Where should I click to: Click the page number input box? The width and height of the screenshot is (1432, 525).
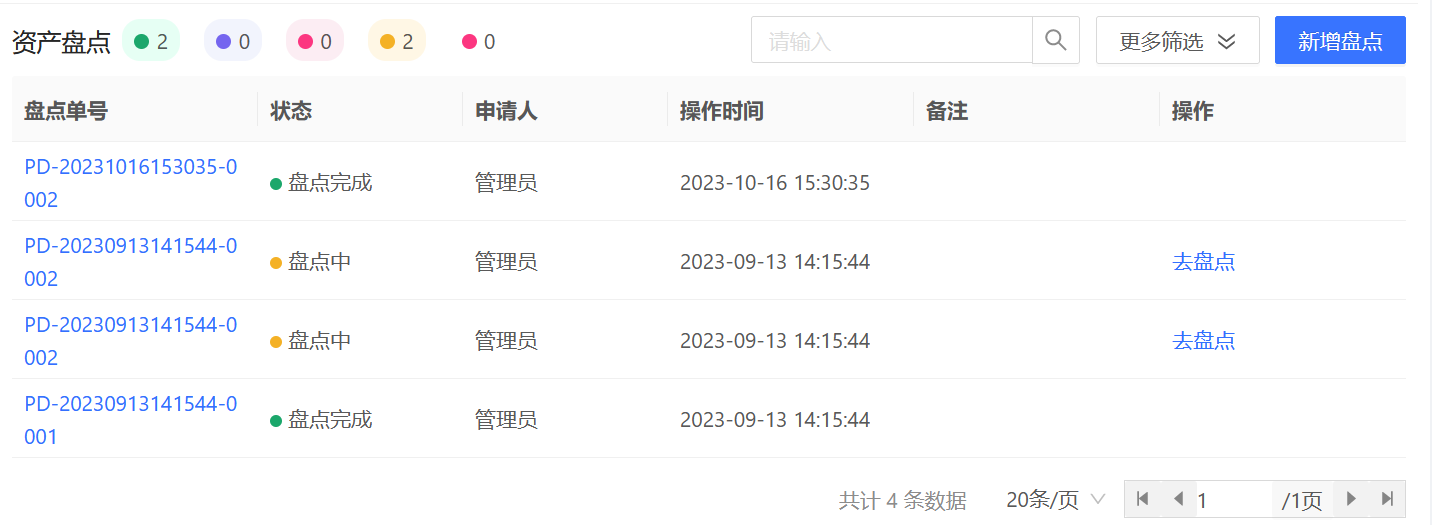pyautogui.click(x=1233, y=499)
